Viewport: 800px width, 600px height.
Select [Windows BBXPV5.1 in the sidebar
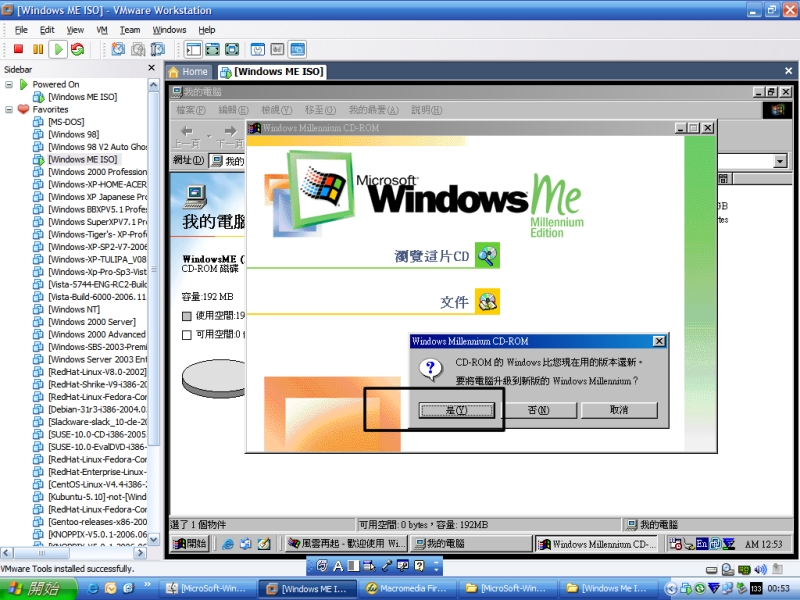click(x=97, y=209)
